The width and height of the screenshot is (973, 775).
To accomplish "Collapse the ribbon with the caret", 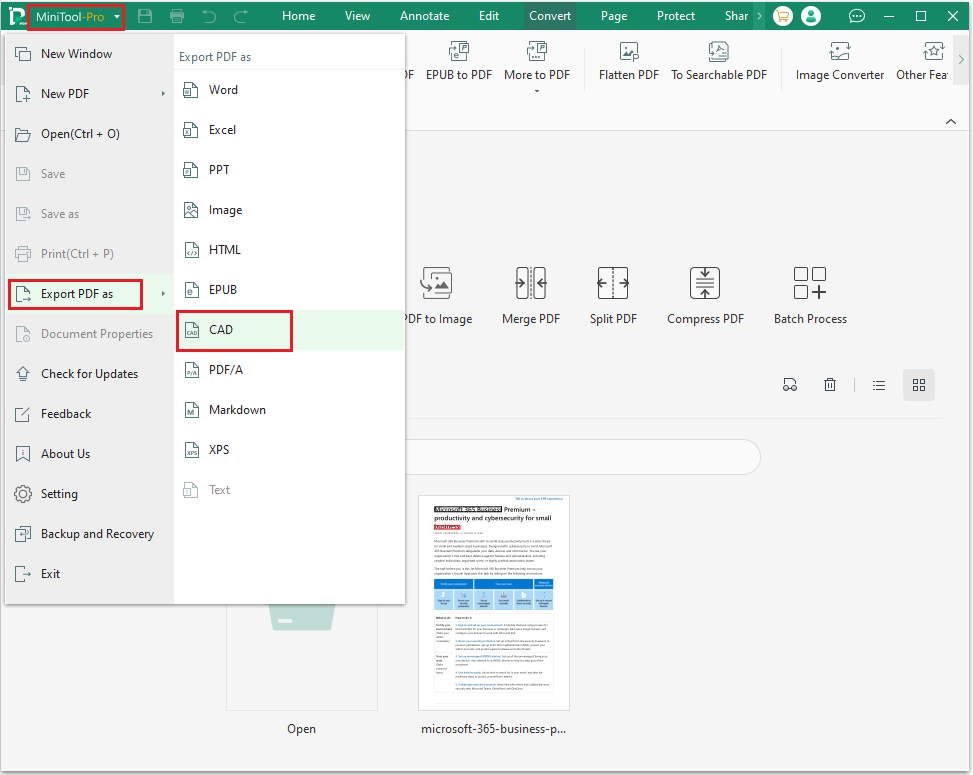I will (x=951, y=122).
